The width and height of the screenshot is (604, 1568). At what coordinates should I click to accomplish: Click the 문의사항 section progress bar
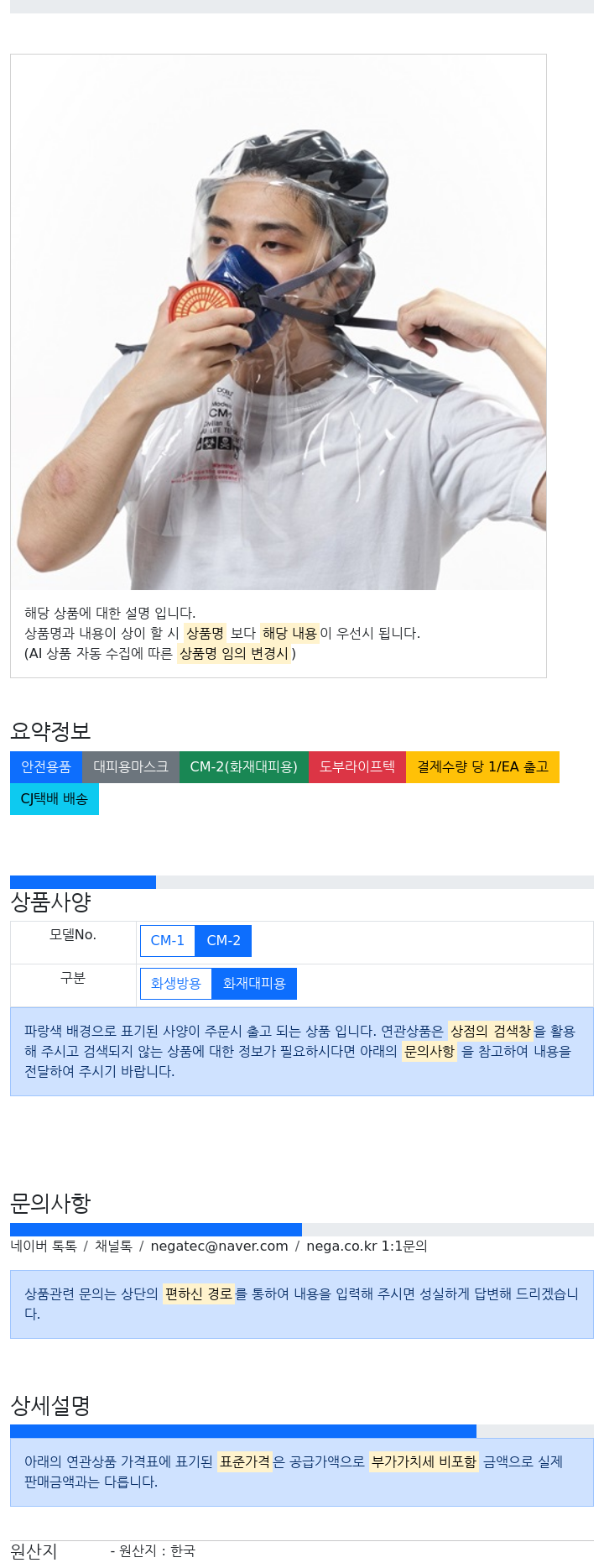302,1230
